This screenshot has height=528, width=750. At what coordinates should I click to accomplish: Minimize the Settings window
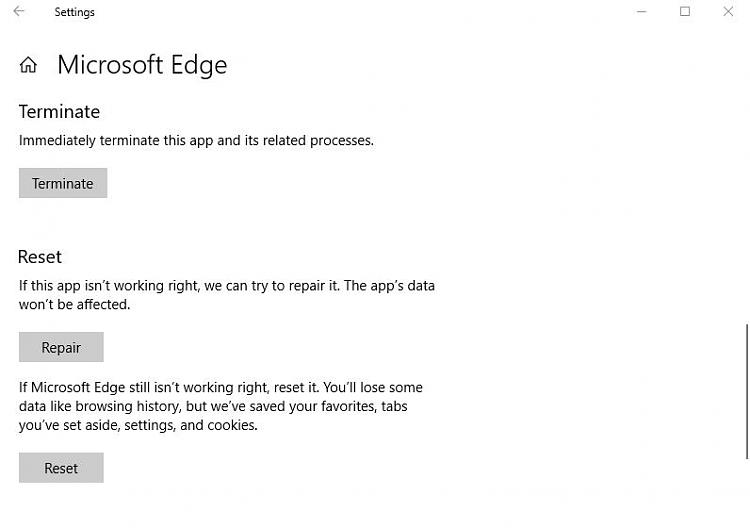tap(641, 12)
